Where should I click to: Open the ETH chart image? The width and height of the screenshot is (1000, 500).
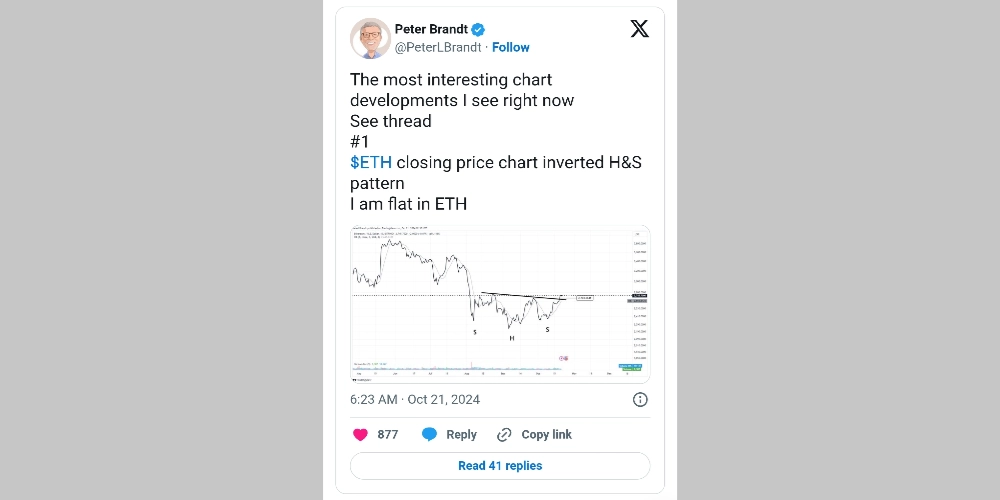click(x=500, y=304)
